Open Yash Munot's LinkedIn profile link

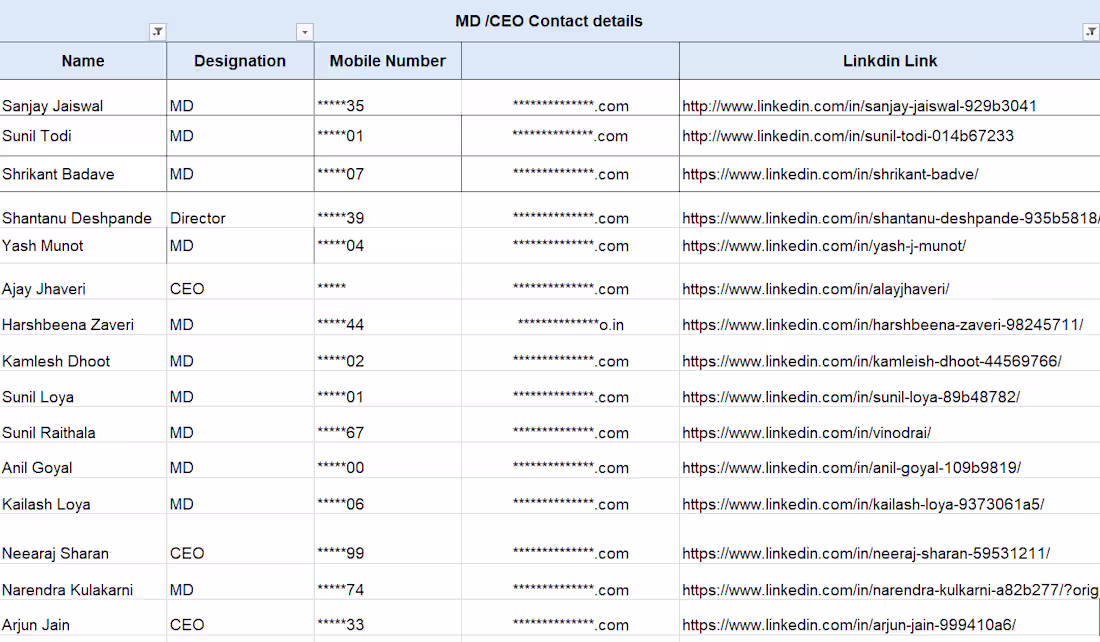(824, 246)
